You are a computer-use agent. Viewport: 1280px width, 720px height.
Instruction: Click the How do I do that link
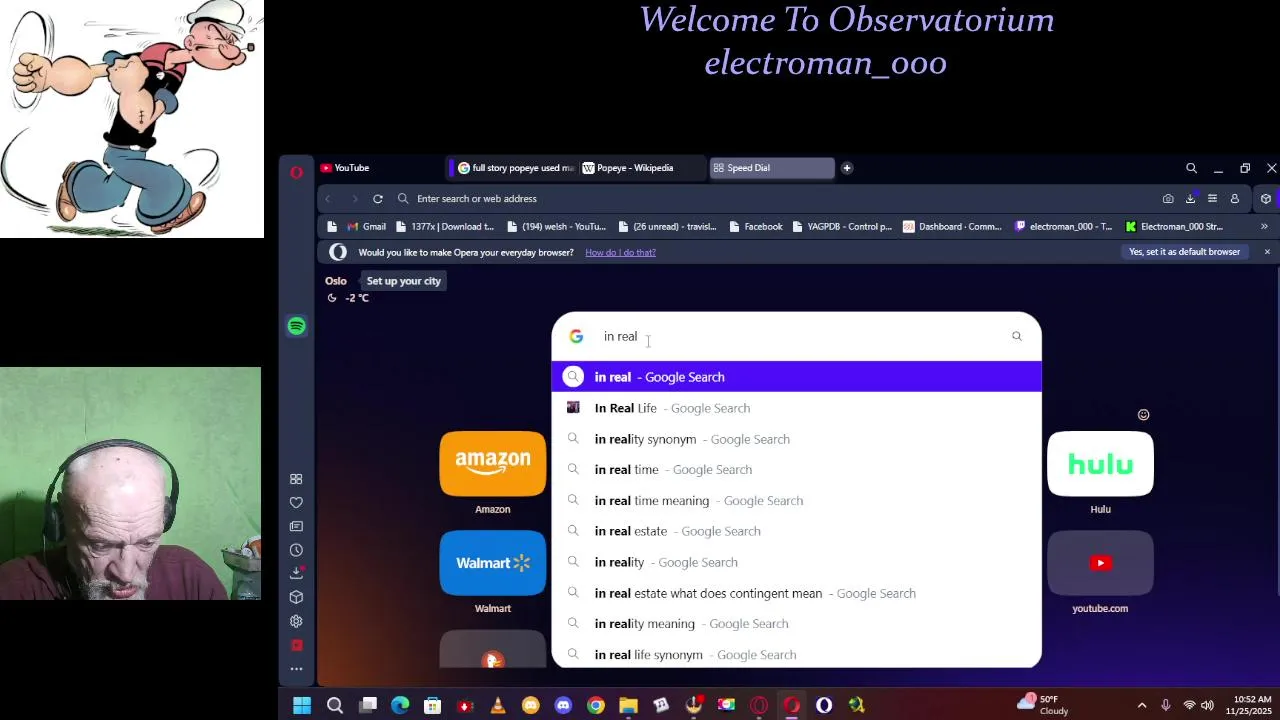point(620,252)
